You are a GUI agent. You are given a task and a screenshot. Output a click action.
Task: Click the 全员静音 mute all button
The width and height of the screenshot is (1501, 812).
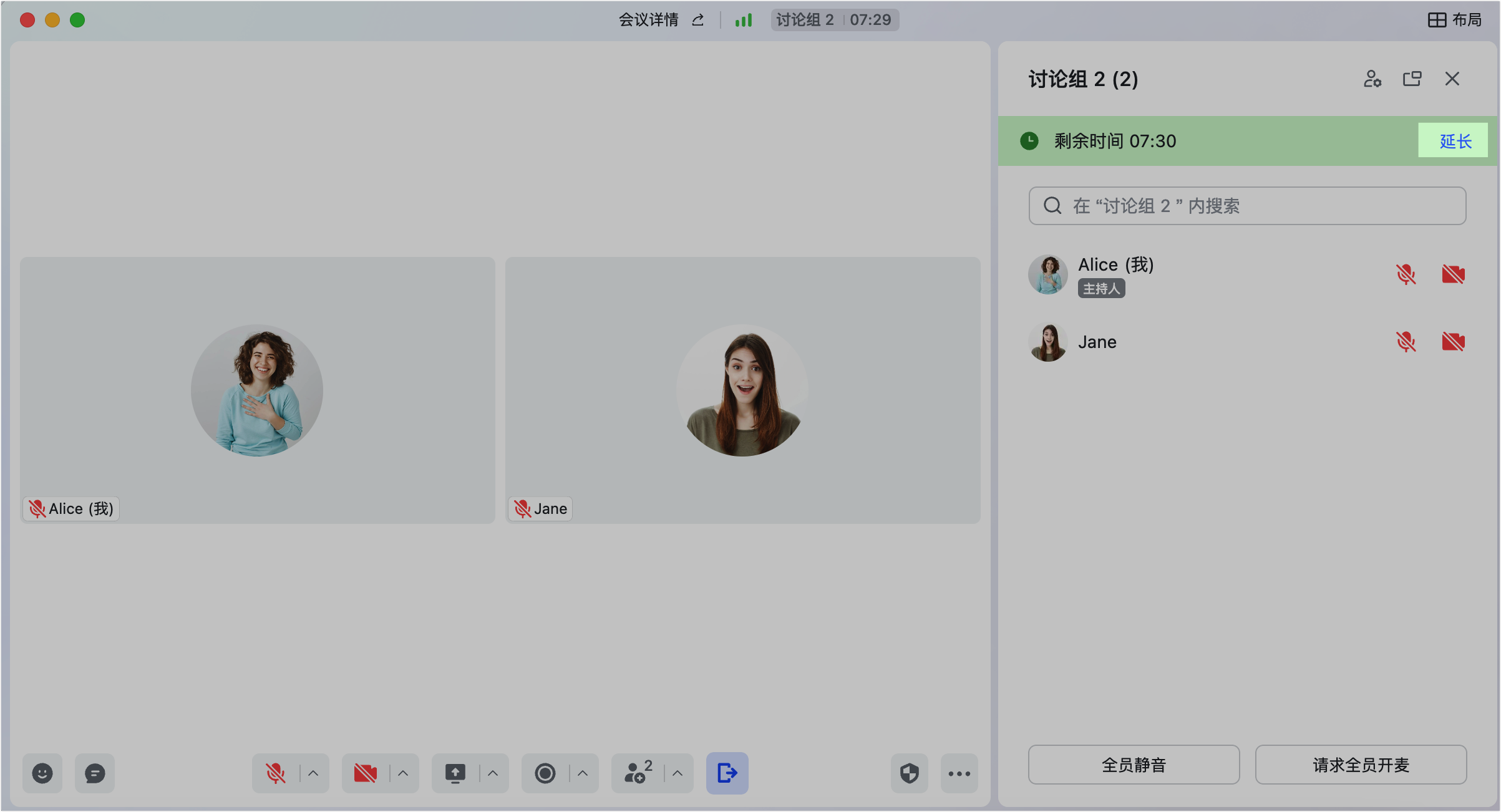1134,765
